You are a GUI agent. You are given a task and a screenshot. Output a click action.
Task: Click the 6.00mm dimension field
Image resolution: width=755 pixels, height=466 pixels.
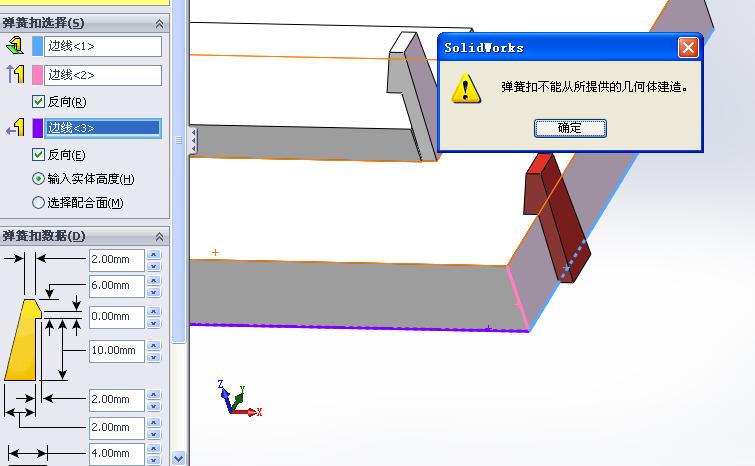pyautogui.click(x=117, y=285)
